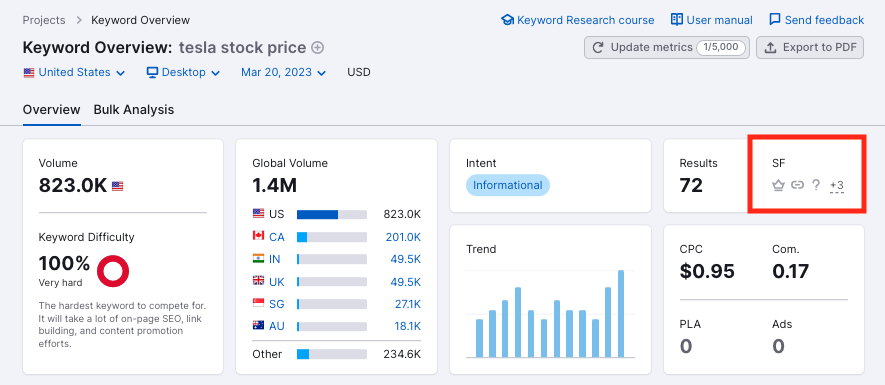Open the United States country dropdown
The height and width of the screenshot is (385, 885).
click(74, 72)
